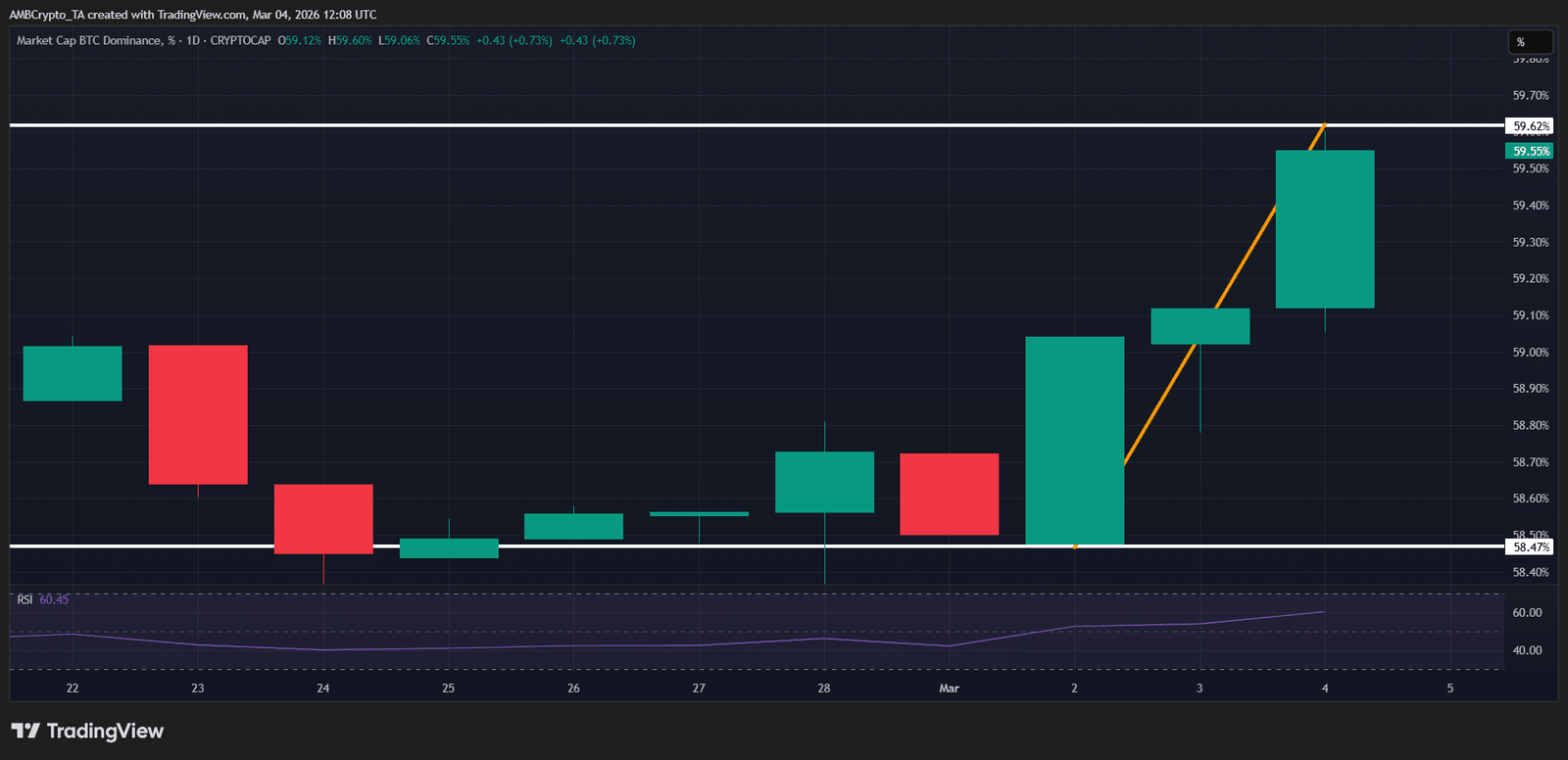
Task: Click the 28 date label on time axis
Action: click(x=823, y=689)
